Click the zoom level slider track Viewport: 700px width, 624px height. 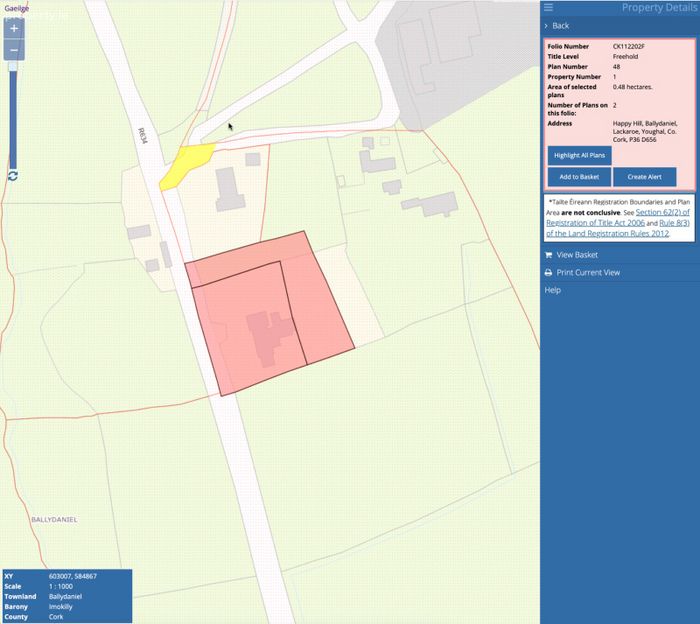pyautogui.click(x=13, y=116)
